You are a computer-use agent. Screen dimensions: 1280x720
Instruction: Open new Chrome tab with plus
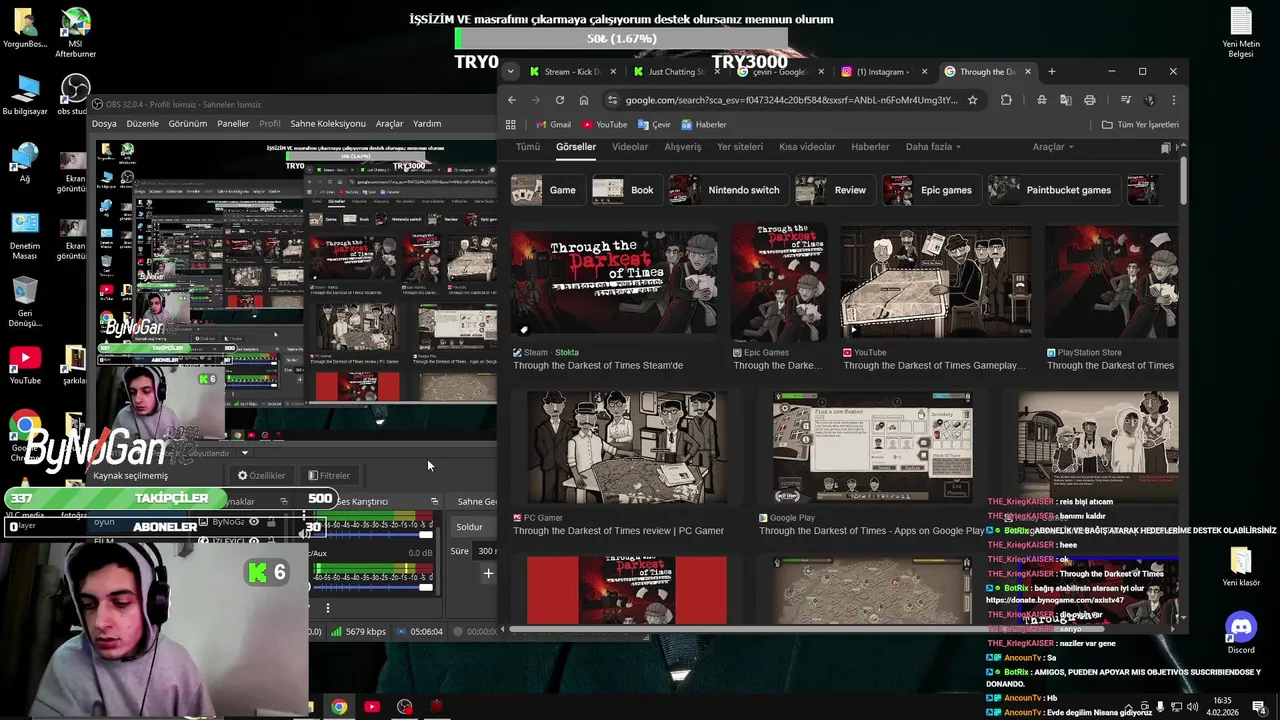(x=1051, y=71)
